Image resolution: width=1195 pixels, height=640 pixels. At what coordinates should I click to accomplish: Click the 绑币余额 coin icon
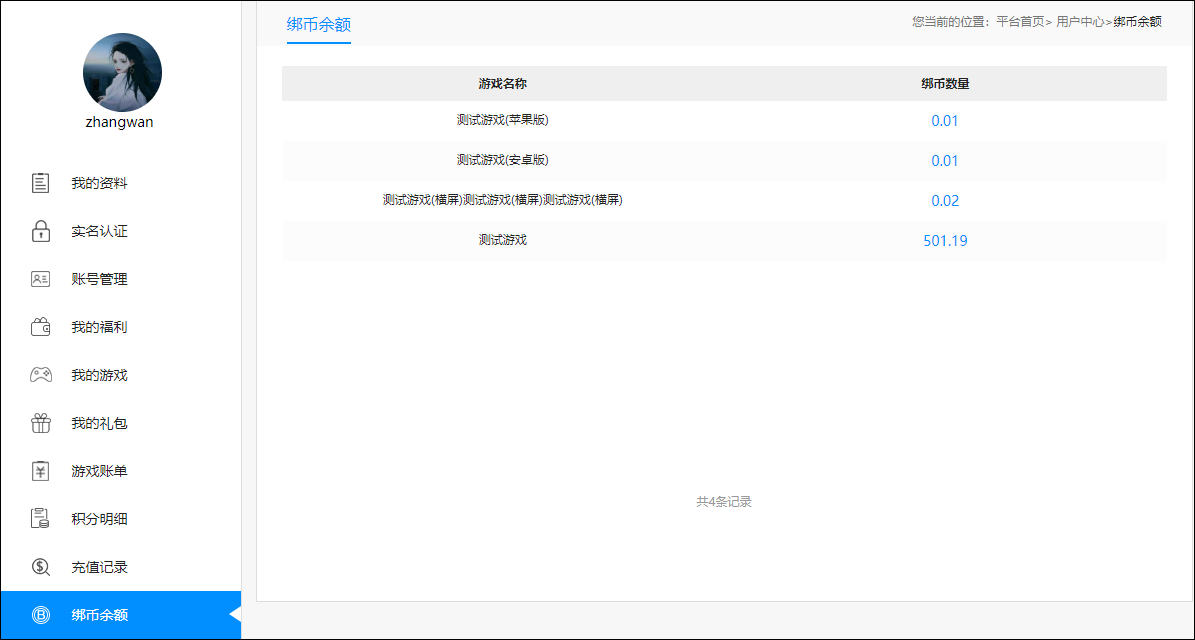[40, 615]
